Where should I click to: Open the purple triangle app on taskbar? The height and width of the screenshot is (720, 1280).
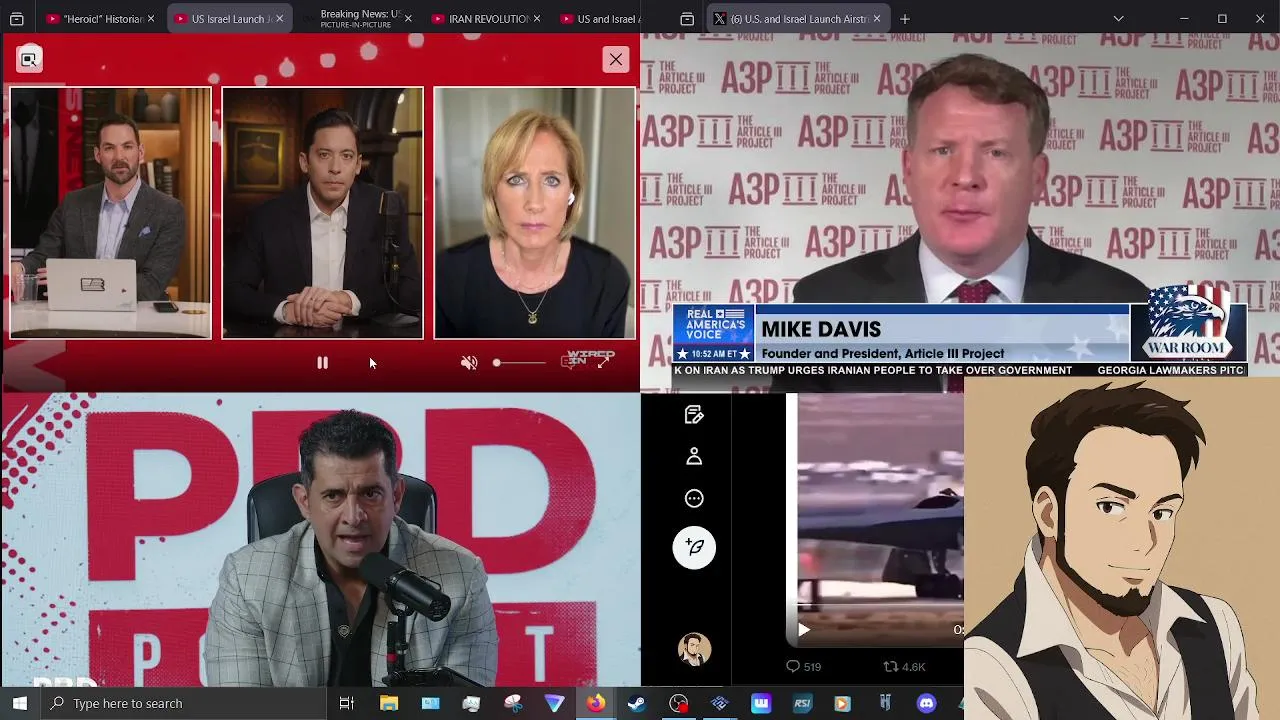(554, 703)
